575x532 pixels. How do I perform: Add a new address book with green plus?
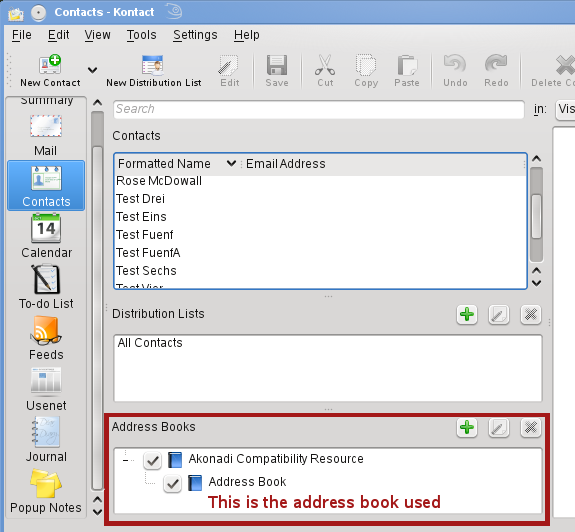pyautogui.click(x=467, y=428)
